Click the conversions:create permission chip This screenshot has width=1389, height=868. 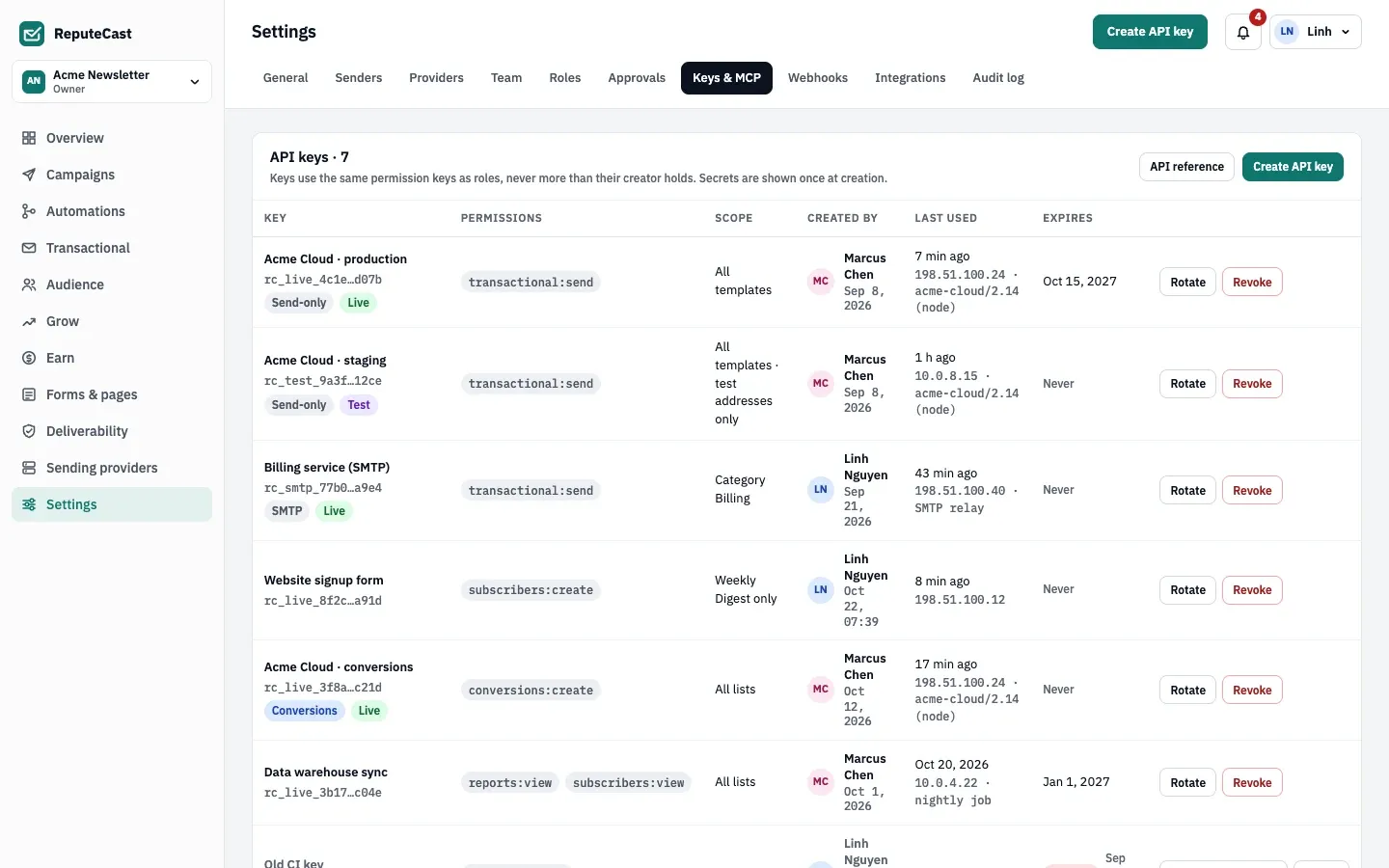click(531, 691)
